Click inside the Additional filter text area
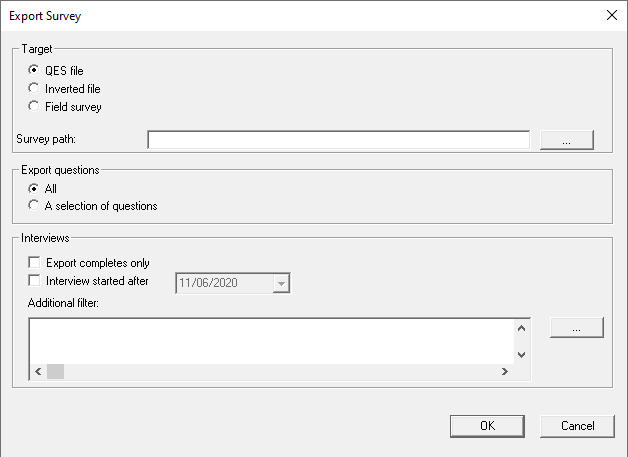The height and width of the screenshot is (457, 628). pyautogui.click(x=272, y=341)
